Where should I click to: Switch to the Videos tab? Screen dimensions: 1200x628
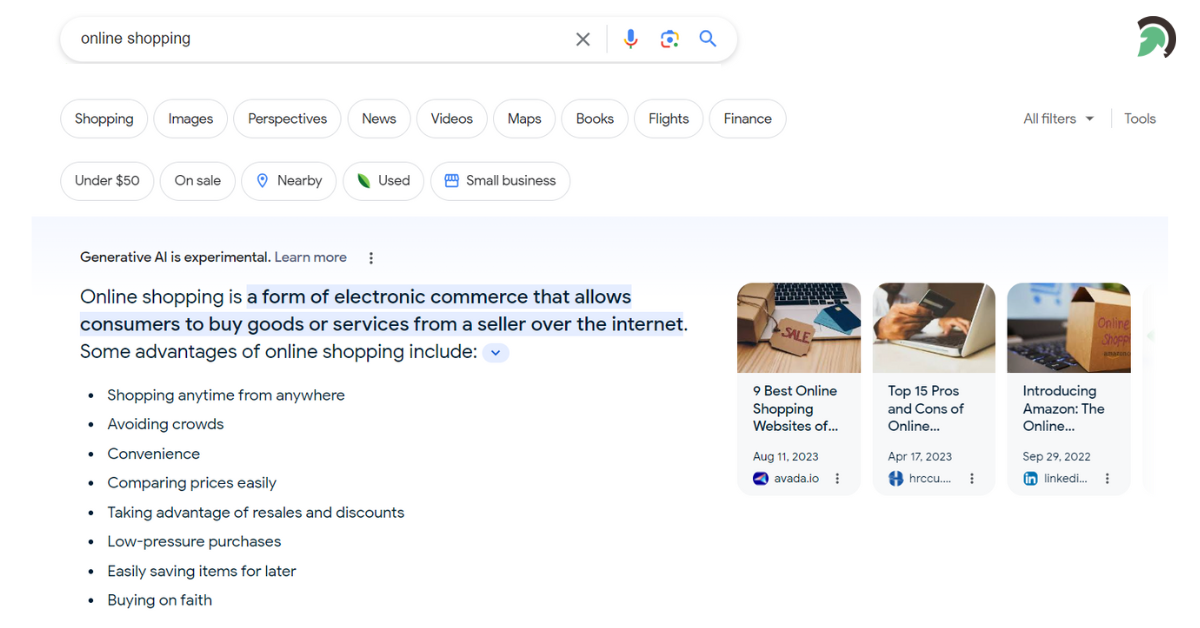click(x=451, y=119)
